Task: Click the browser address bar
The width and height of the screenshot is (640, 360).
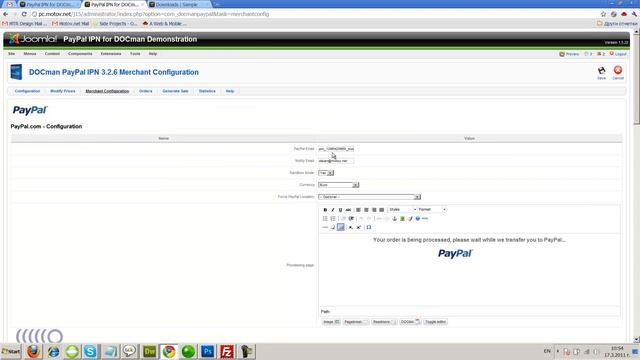Action: point(314,14)
